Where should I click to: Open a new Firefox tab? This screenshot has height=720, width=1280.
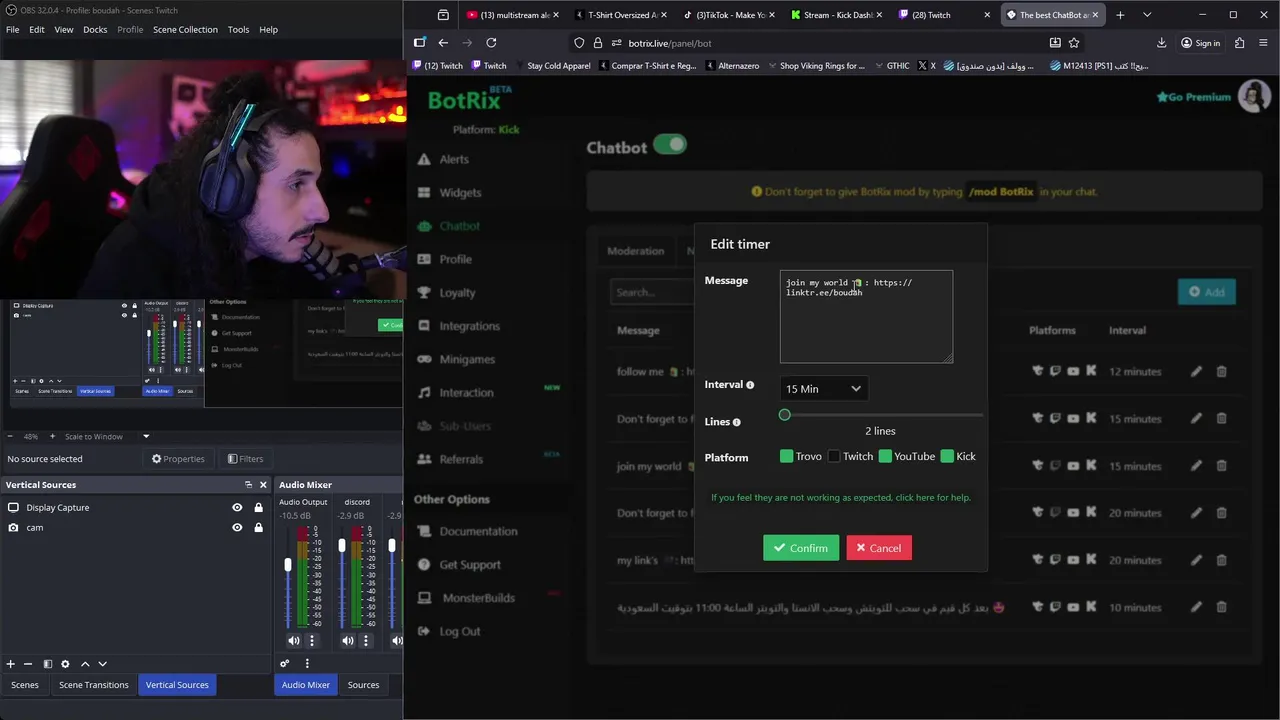[x=1120, y=15]
